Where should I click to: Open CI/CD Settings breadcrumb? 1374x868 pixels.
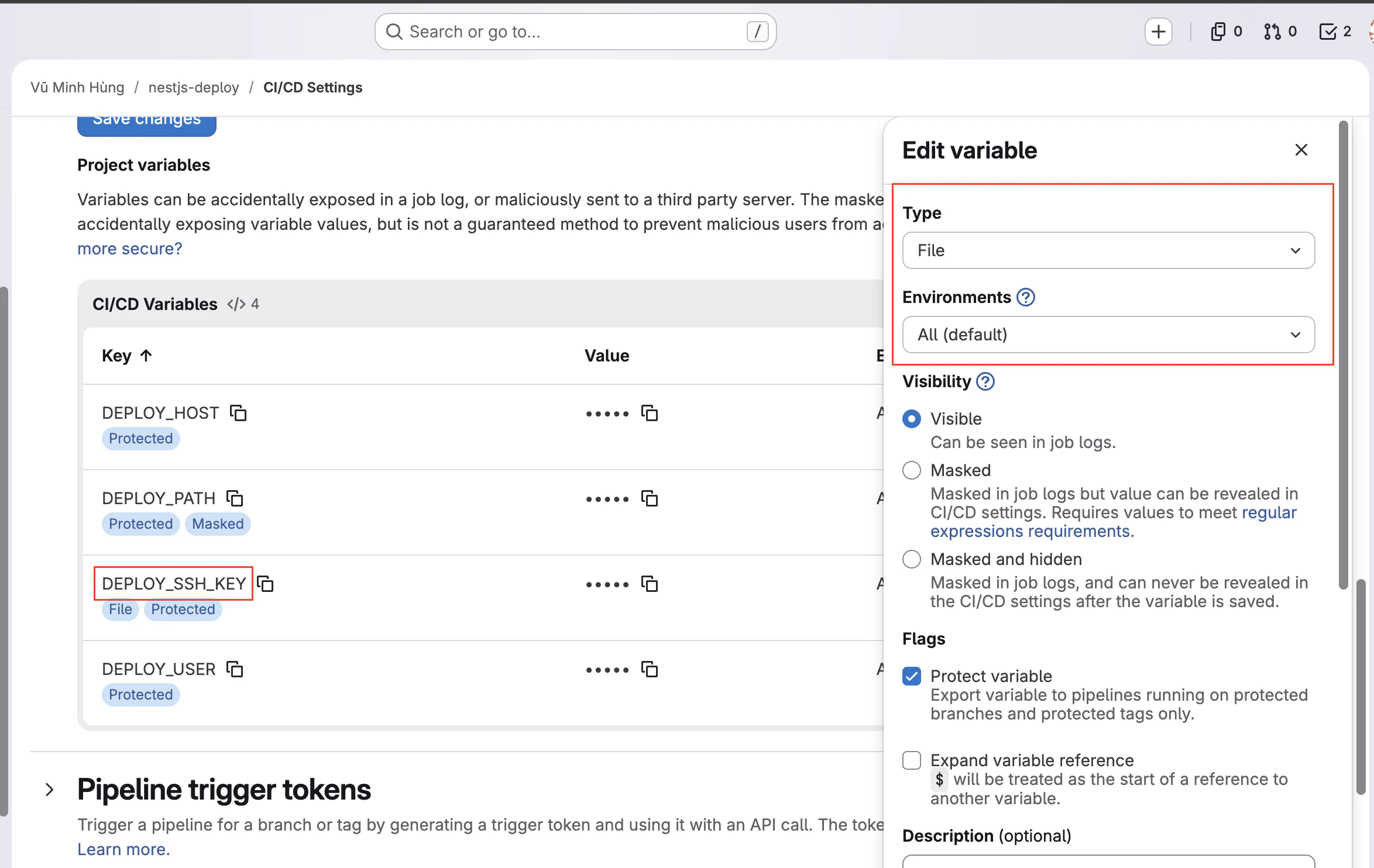point(313,88)
